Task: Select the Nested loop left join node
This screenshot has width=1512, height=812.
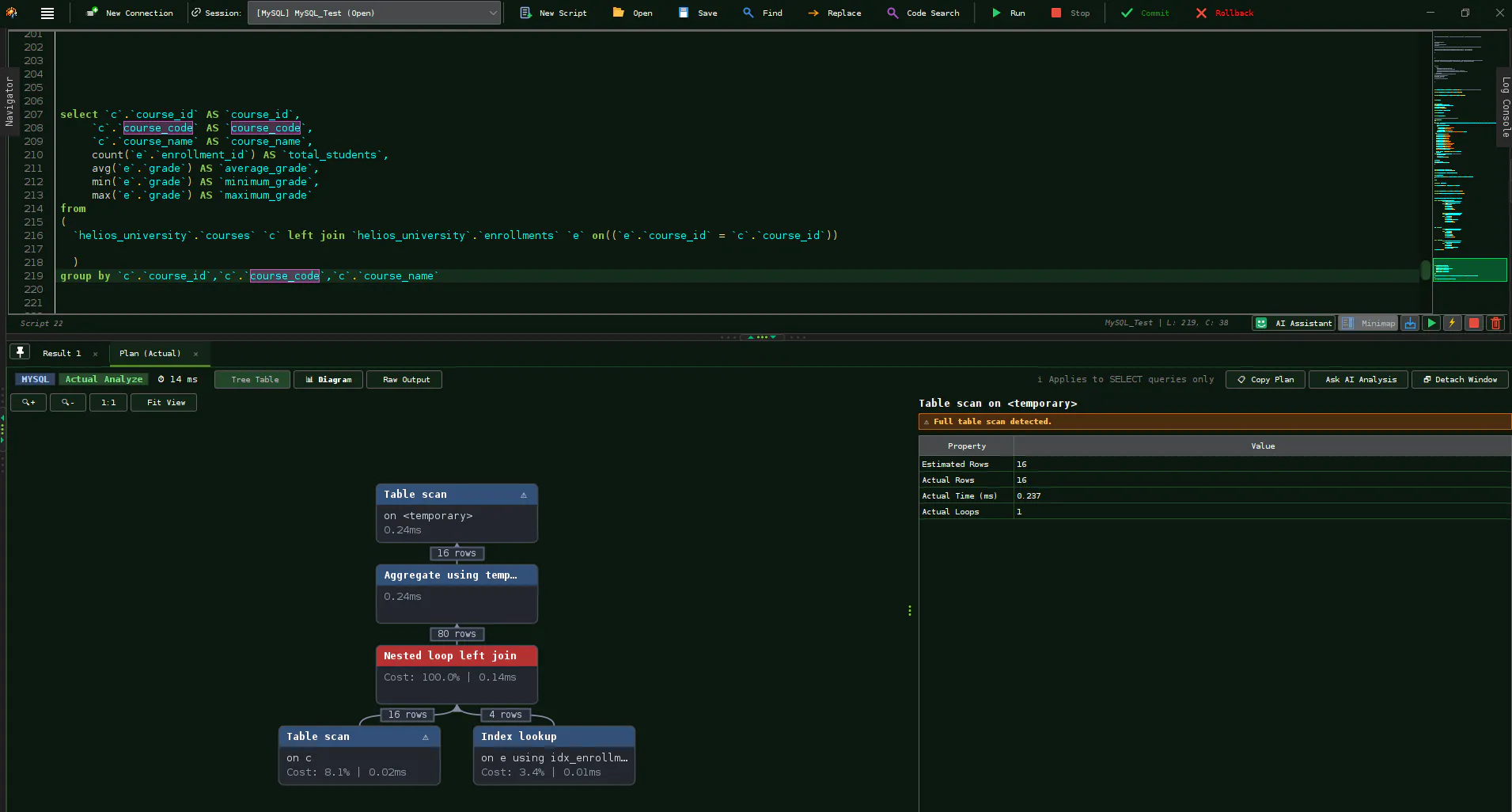Action: coord(457,674)
